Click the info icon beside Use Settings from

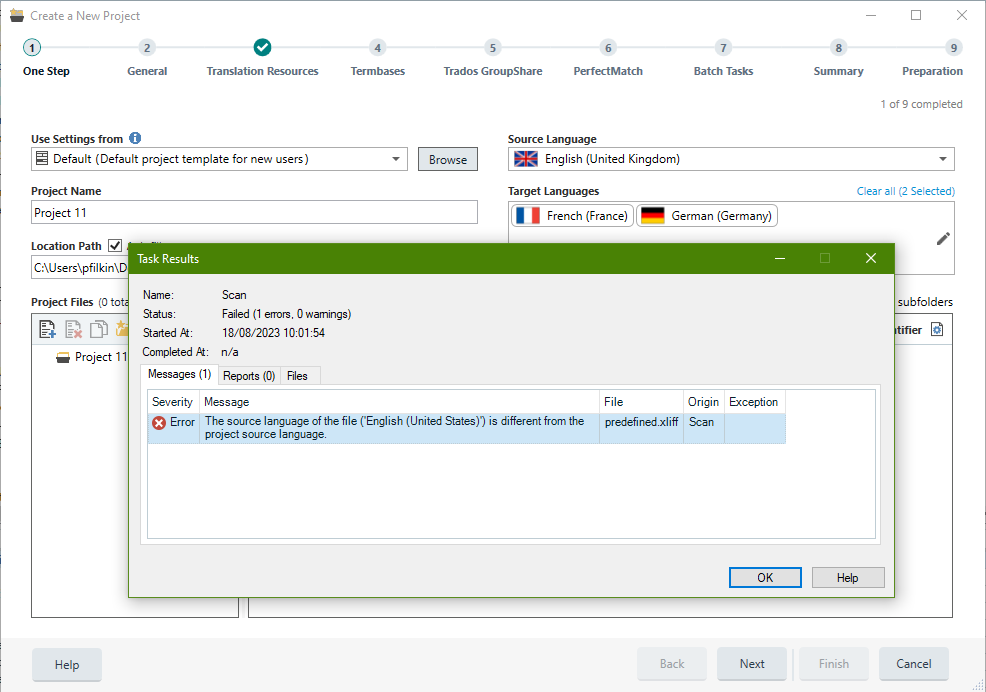click(x=135, y=138)
